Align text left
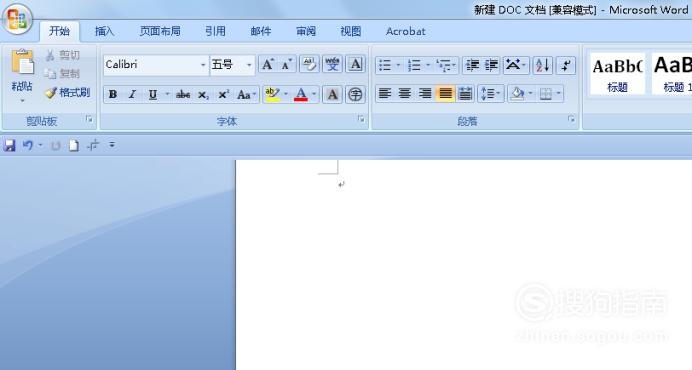The height and width of the screenshot is (370, 692). [x=385, y=94]
